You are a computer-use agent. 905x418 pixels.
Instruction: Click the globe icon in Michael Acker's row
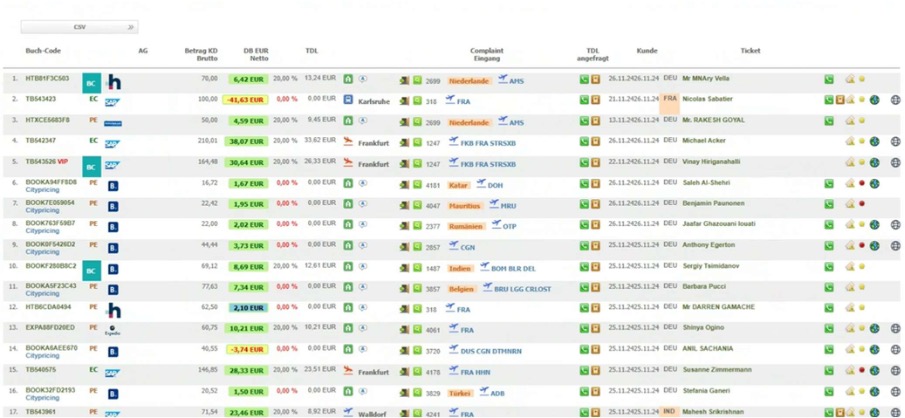tap(875, 141)
